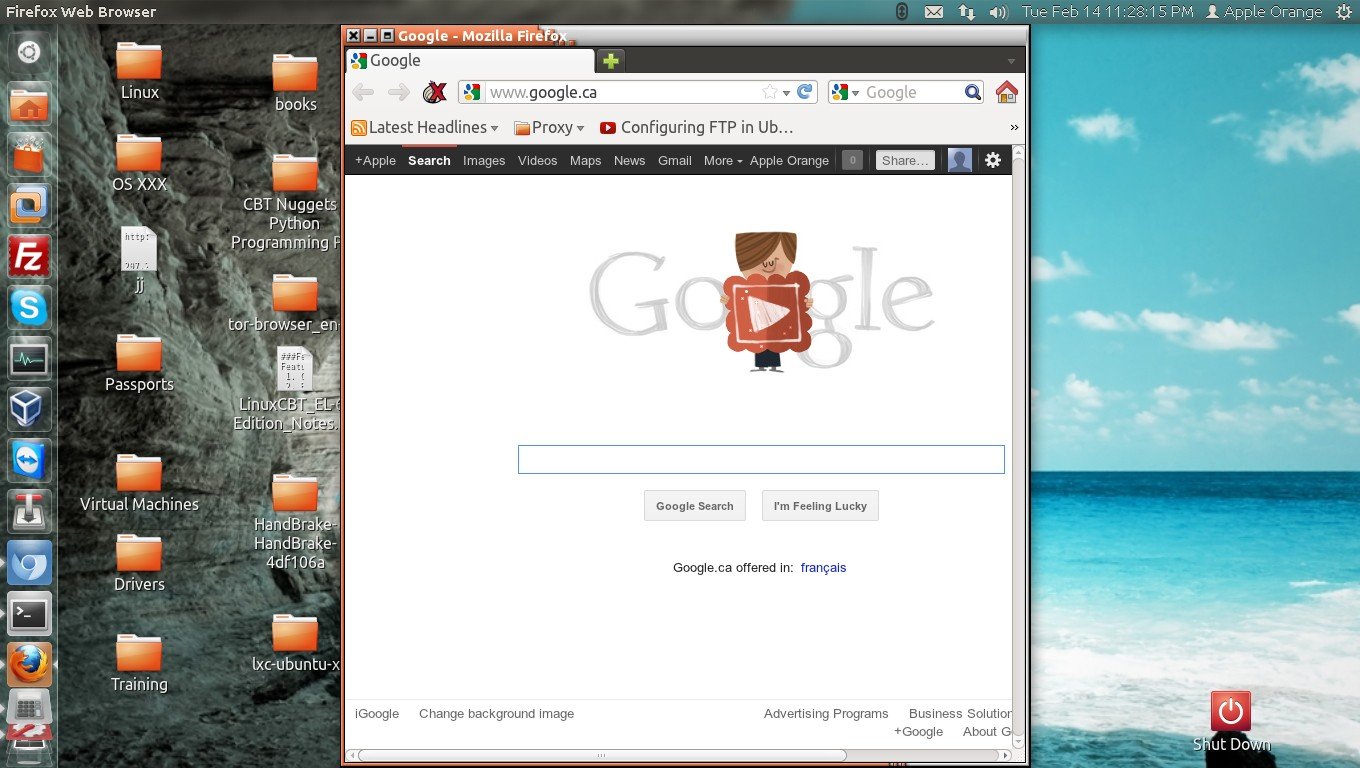Select the Drivers folder on the desktop

tap(139, 563)
